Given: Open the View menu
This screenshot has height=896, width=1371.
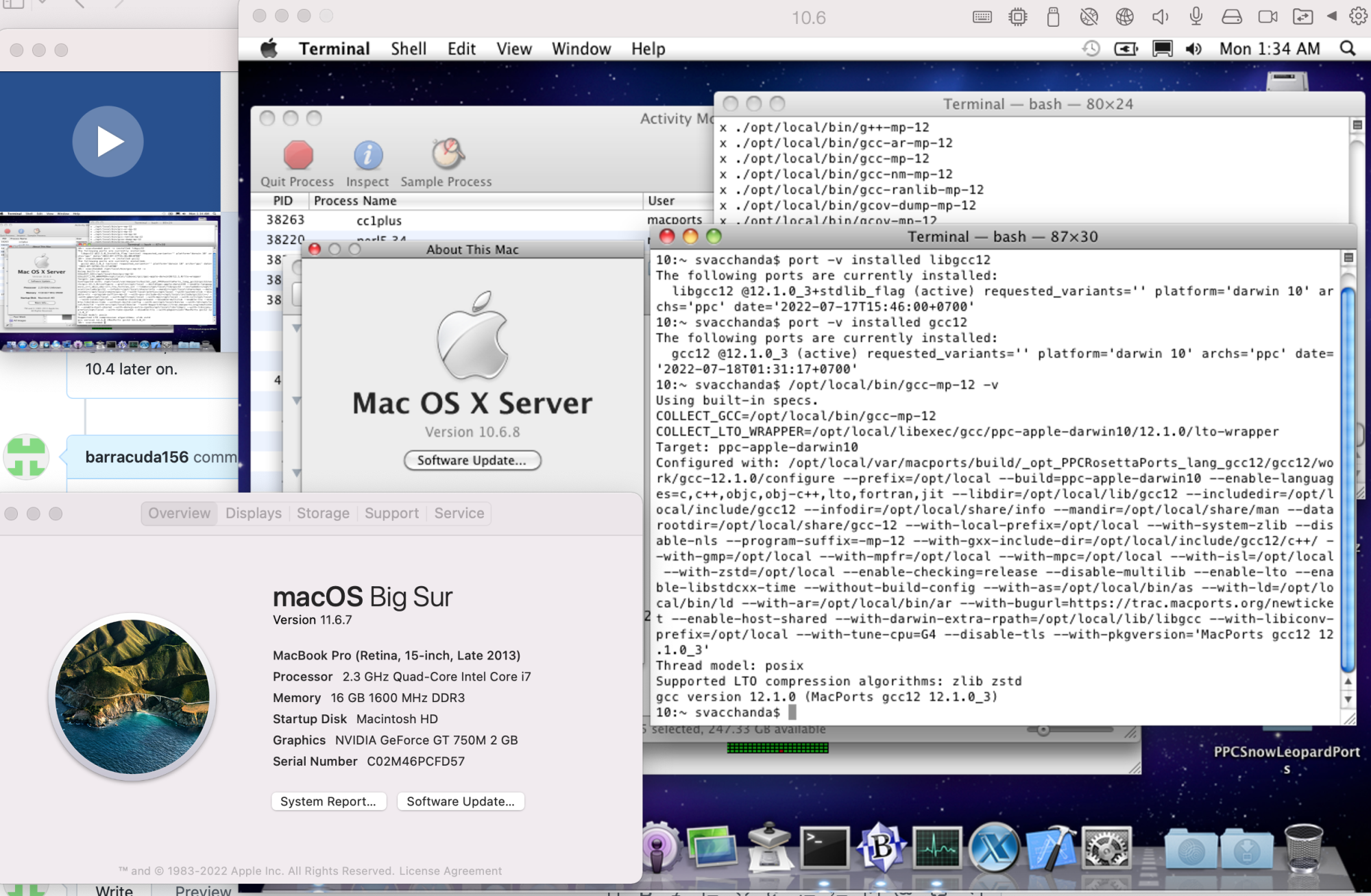Looking at the screenshot, I should [514, 49].
